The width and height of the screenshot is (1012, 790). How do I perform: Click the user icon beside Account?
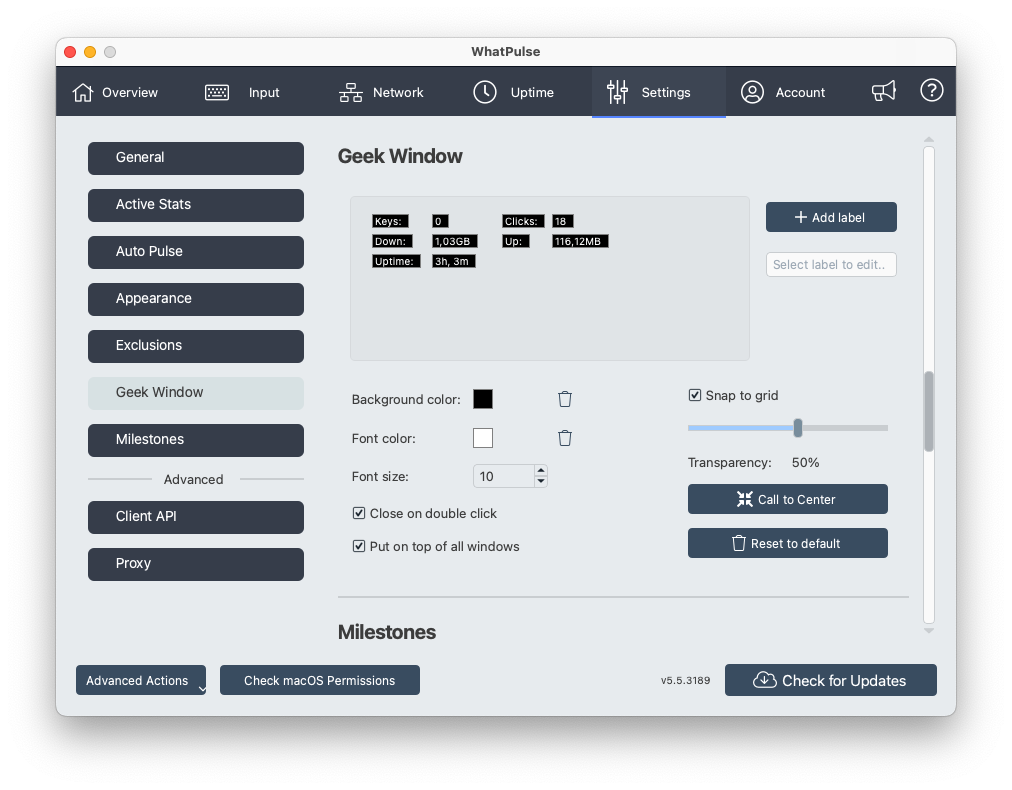pos(752,92)
